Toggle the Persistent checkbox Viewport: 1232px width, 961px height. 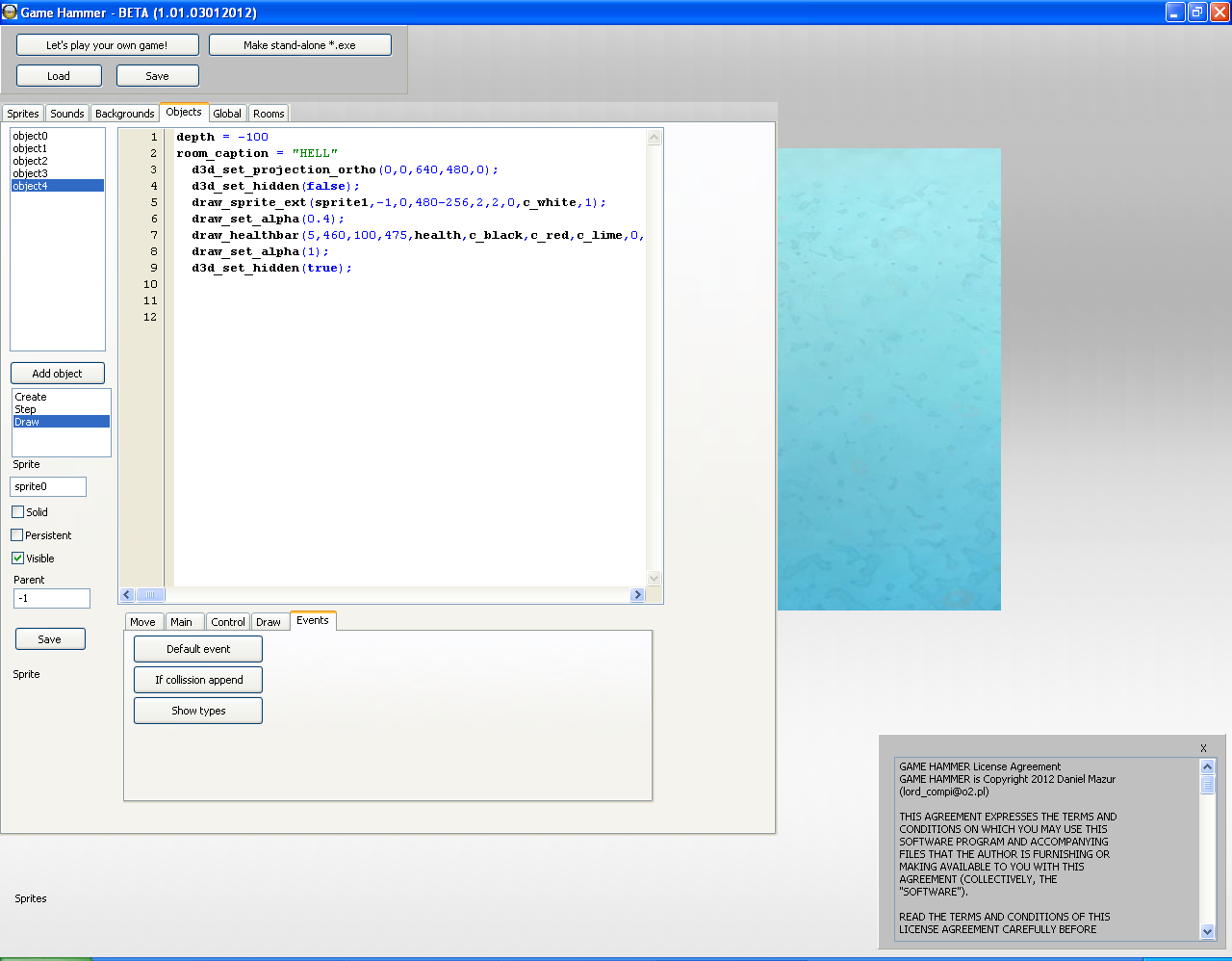click(17, 535)
